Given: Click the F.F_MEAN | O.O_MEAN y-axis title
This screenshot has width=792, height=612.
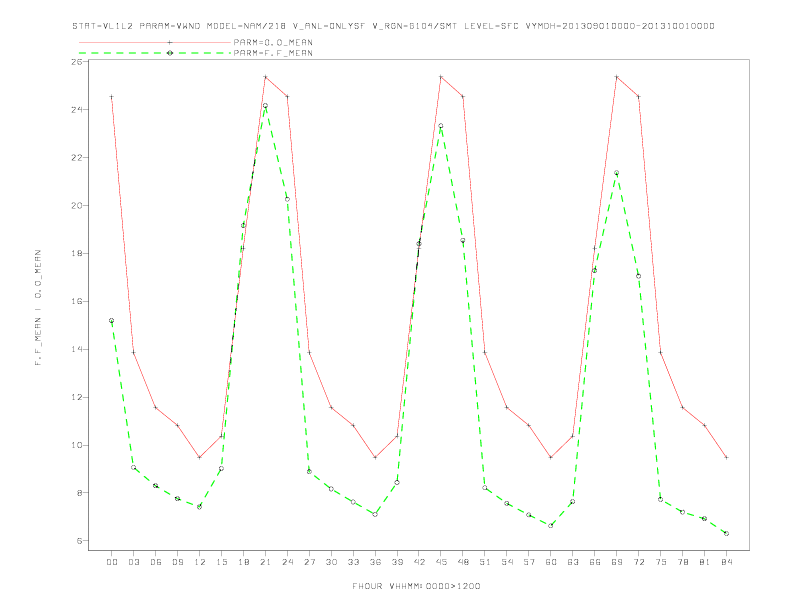Looking at the screenshot, I should 38,308.
